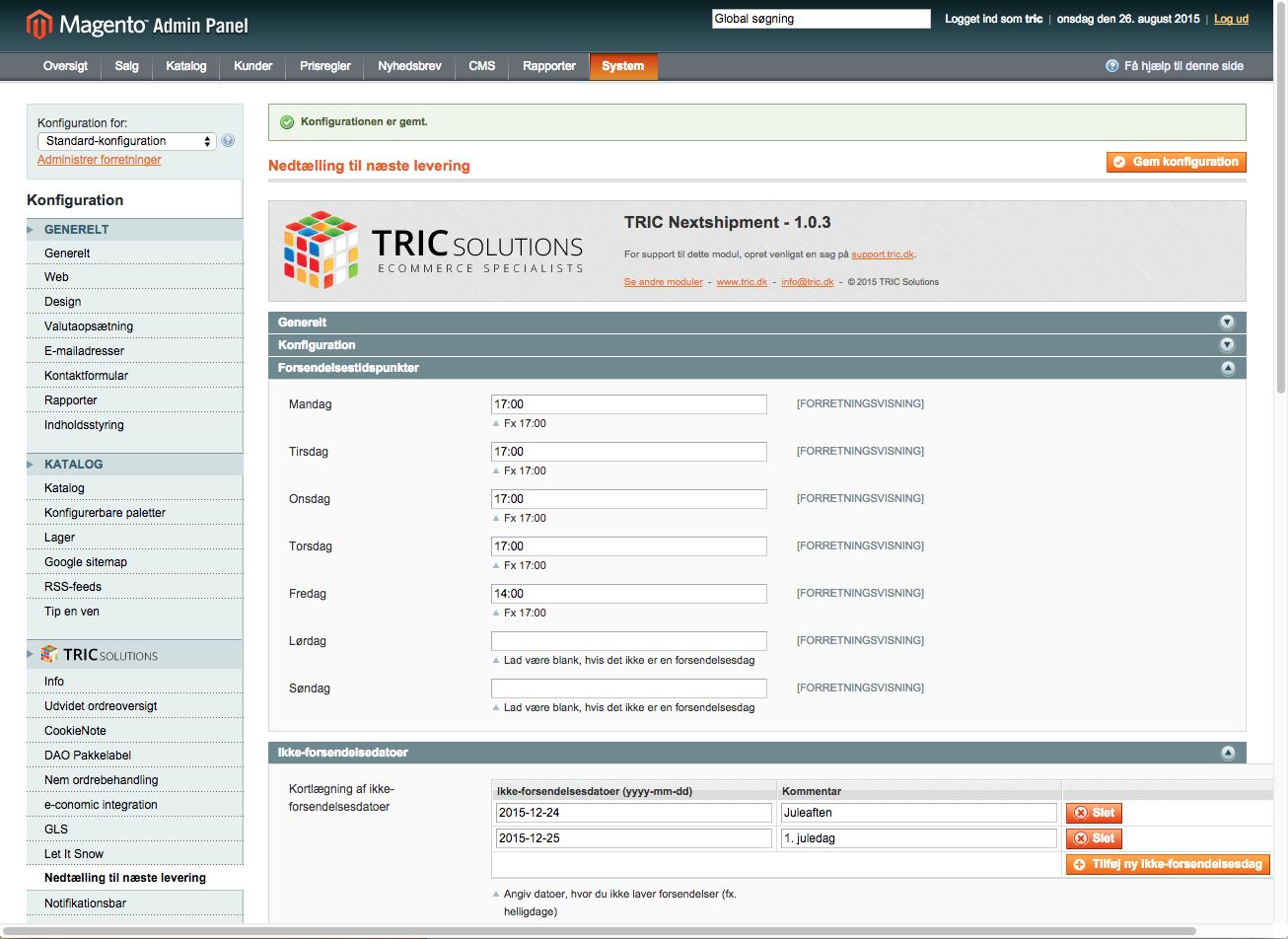Click the help icon beside the configuration scope dropdown

(x=228, y=141)
